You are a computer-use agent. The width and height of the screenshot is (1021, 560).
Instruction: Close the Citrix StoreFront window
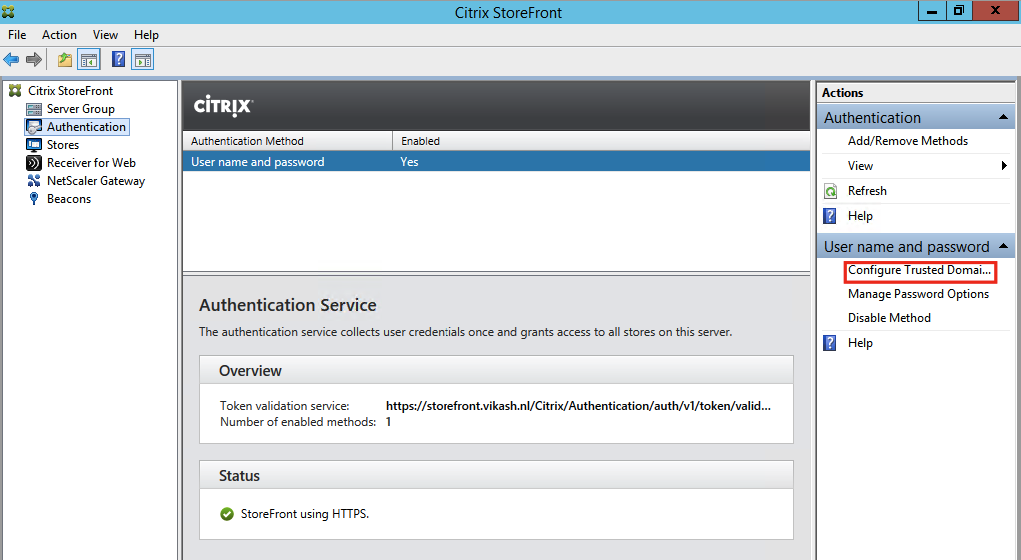tap(995, 11)
